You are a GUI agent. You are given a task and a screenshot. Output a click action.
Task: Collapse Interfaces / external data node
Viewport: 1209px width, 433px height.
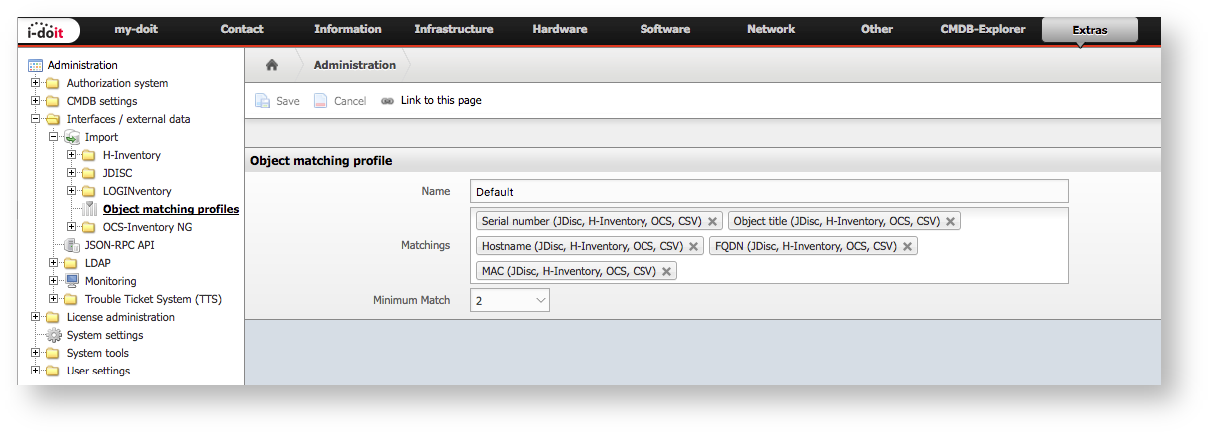[36, 119]
